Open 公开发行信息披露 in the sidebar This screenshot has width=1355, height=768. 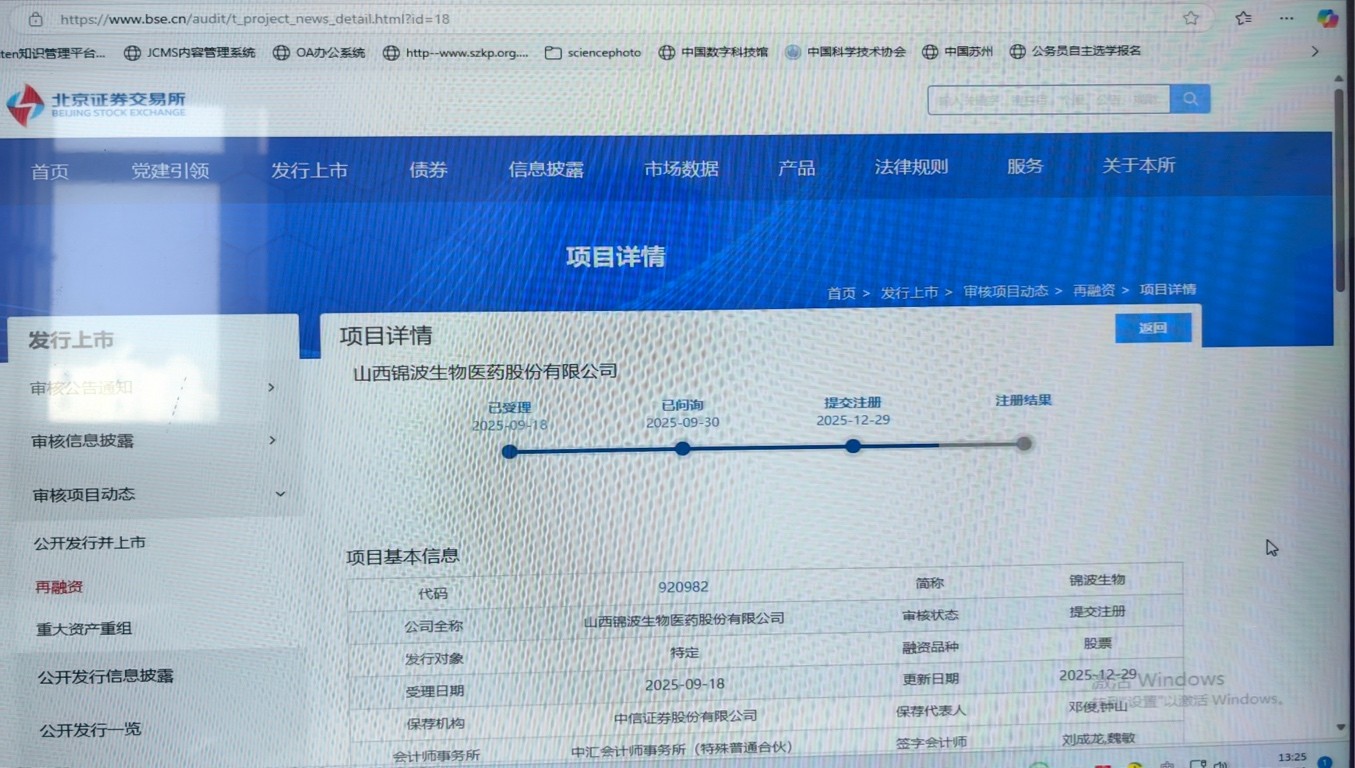click(106, 676)
